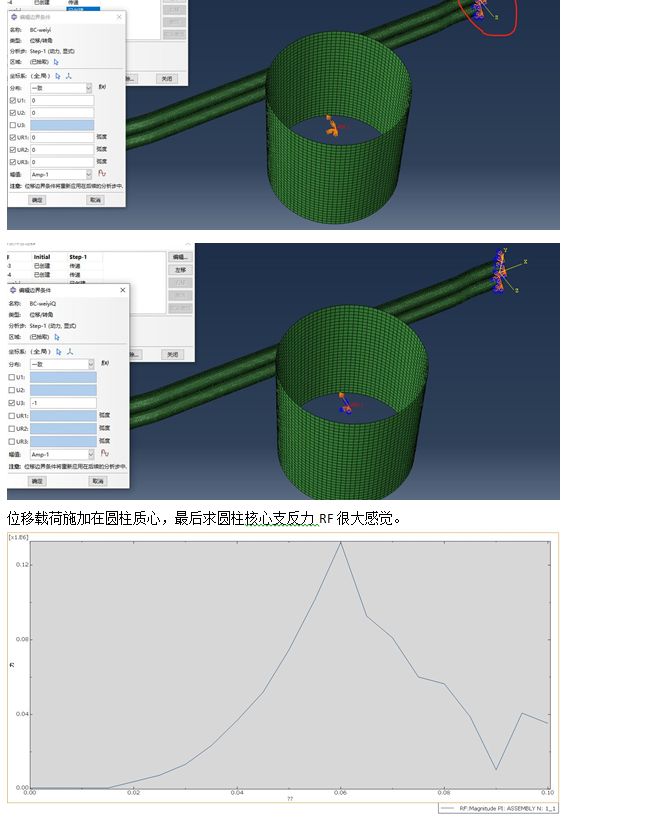Click U3 value field containing -1
The height and width of the screenshot is (833, 647).
pyautogui.click(x=62, y=403)
